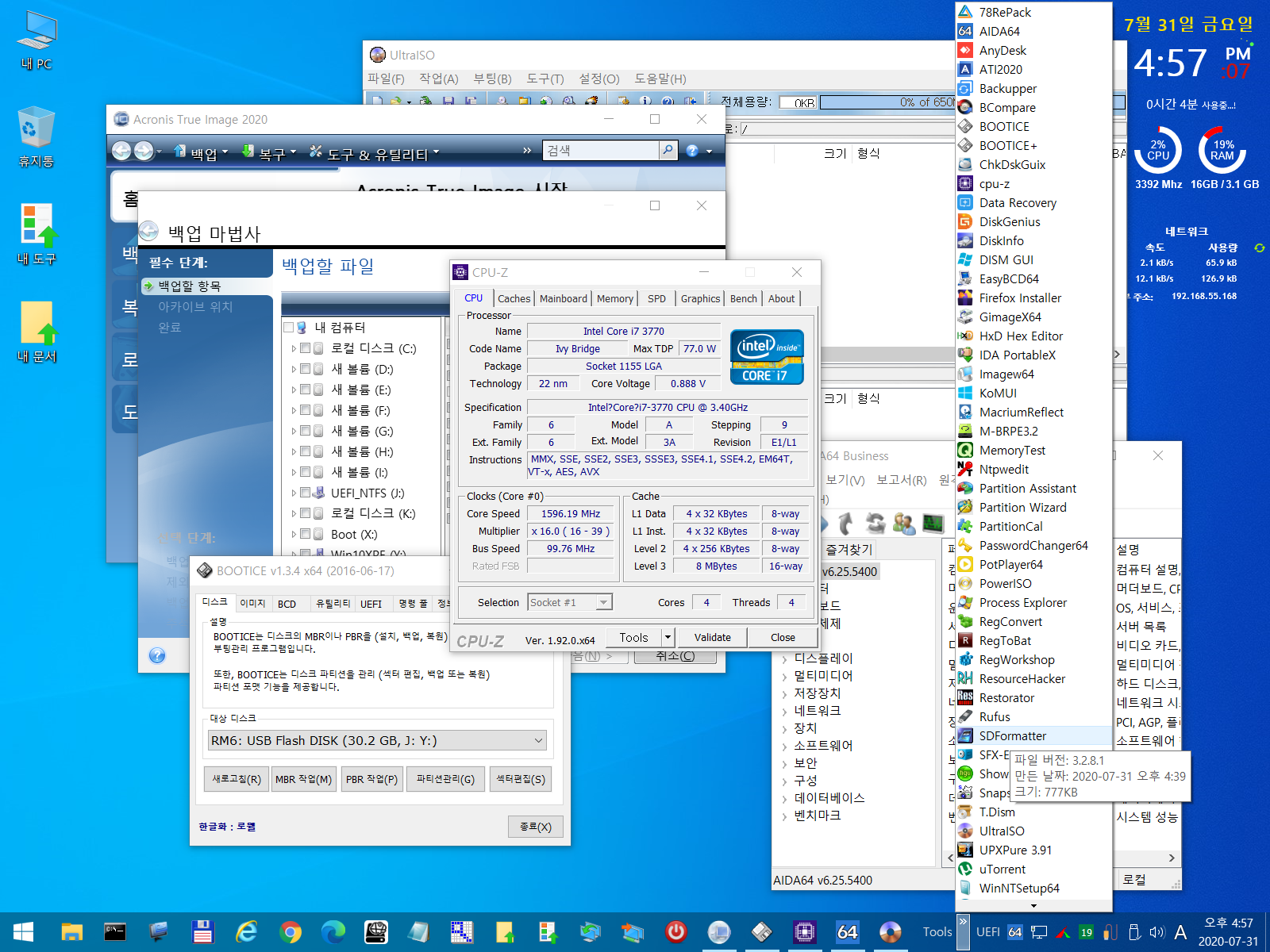Click the Acronis back navigation arrow
Image resolution: width=1270 pixels, height=952 pixels.
click(121, 151)
